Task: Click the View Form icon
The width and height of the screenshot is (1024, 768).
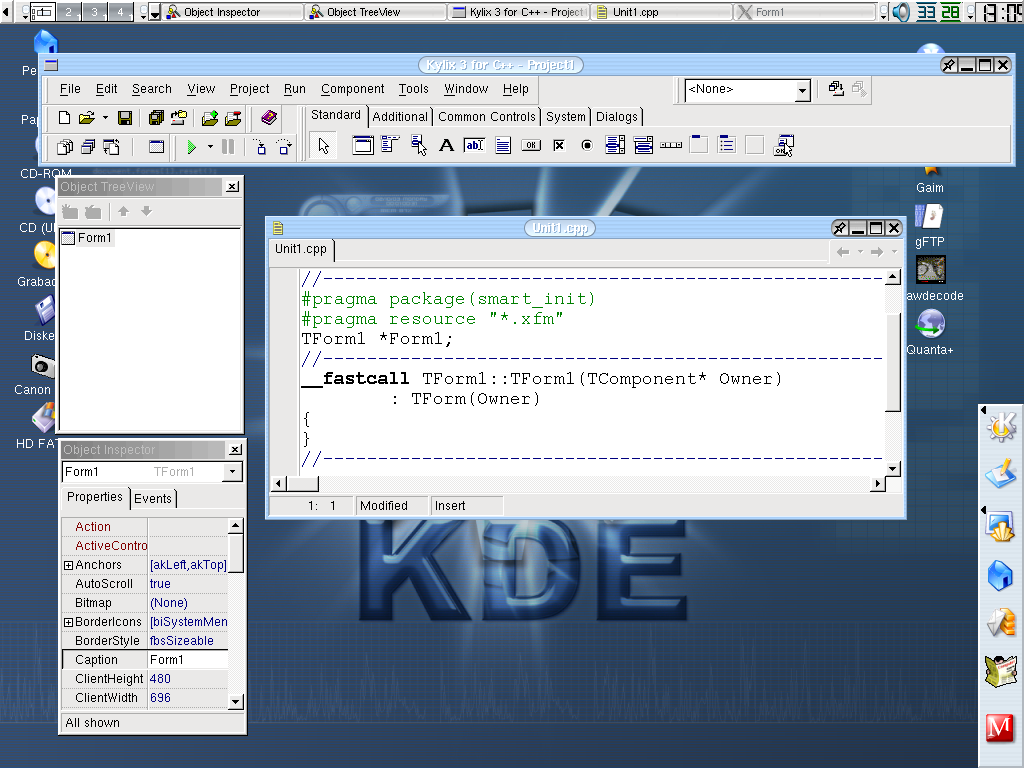Action: pos(88,147)
